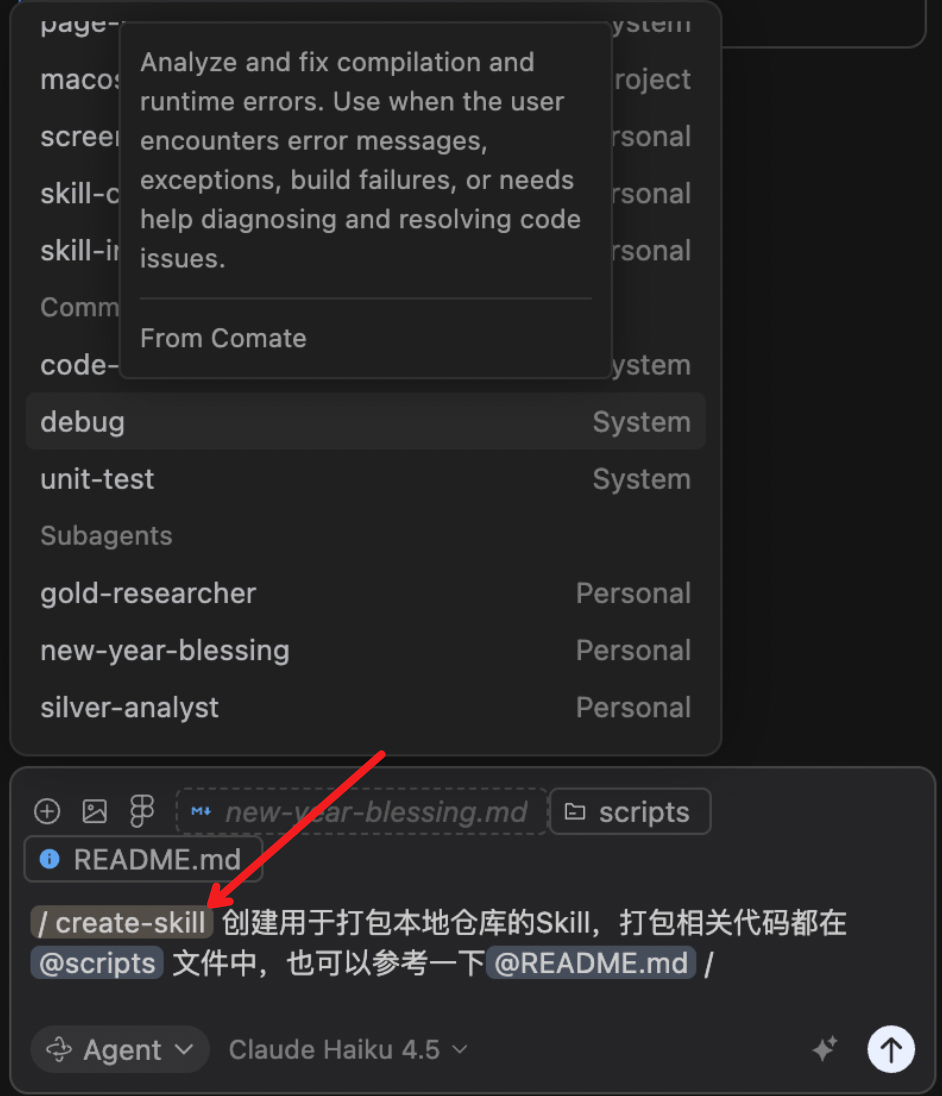The width and height of the screenshot is (942, 1096).
Task: Click the From Comate tooltip text
Action: pos(223,338)
